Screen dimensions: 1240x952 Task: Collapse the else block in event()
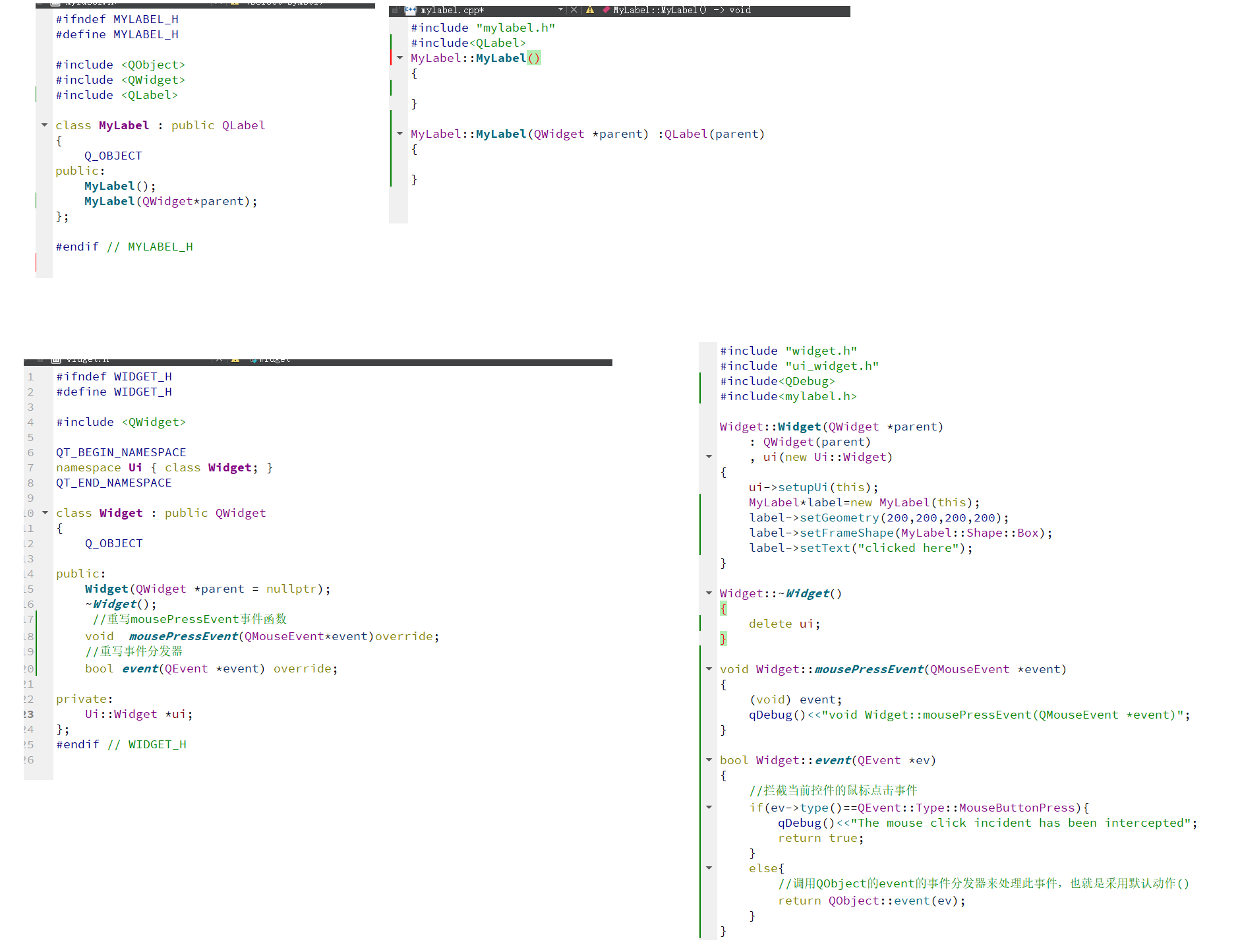click(x=709, y=868)
